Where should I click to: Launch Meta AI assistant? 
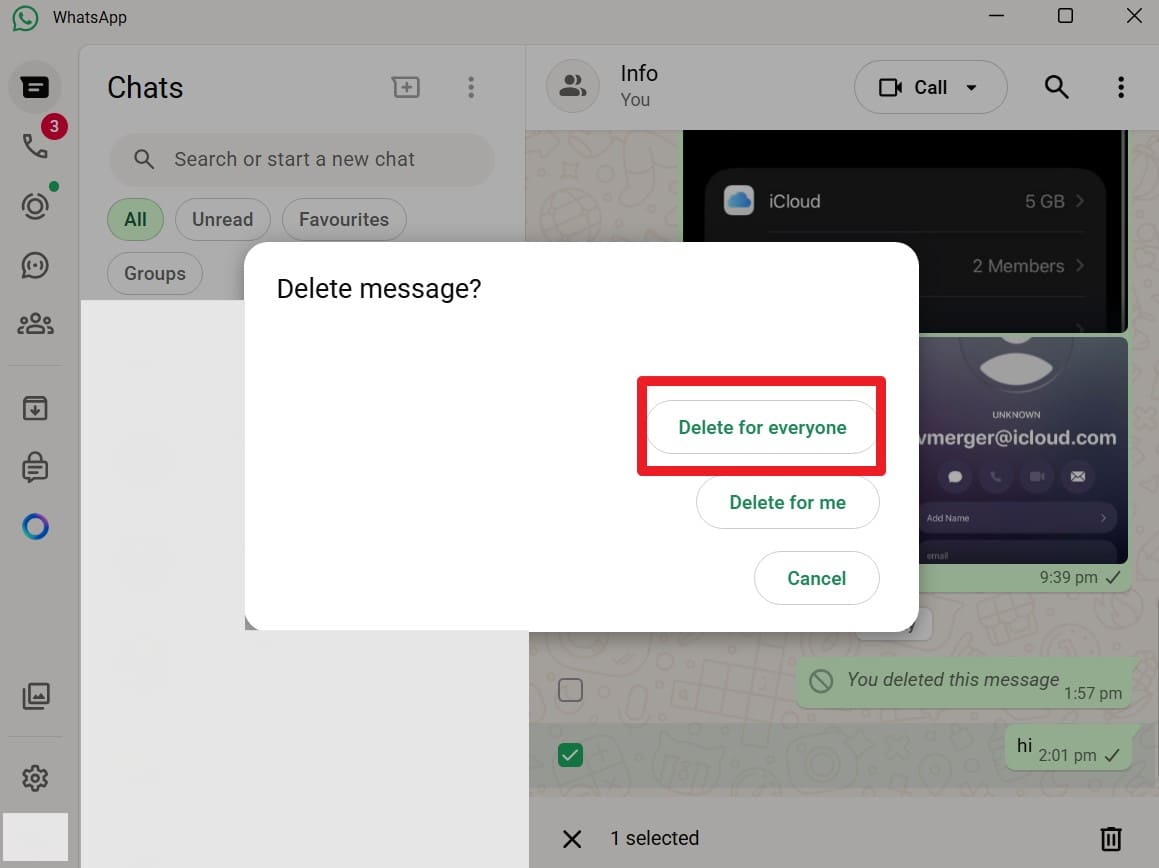[x=35, y=526]
